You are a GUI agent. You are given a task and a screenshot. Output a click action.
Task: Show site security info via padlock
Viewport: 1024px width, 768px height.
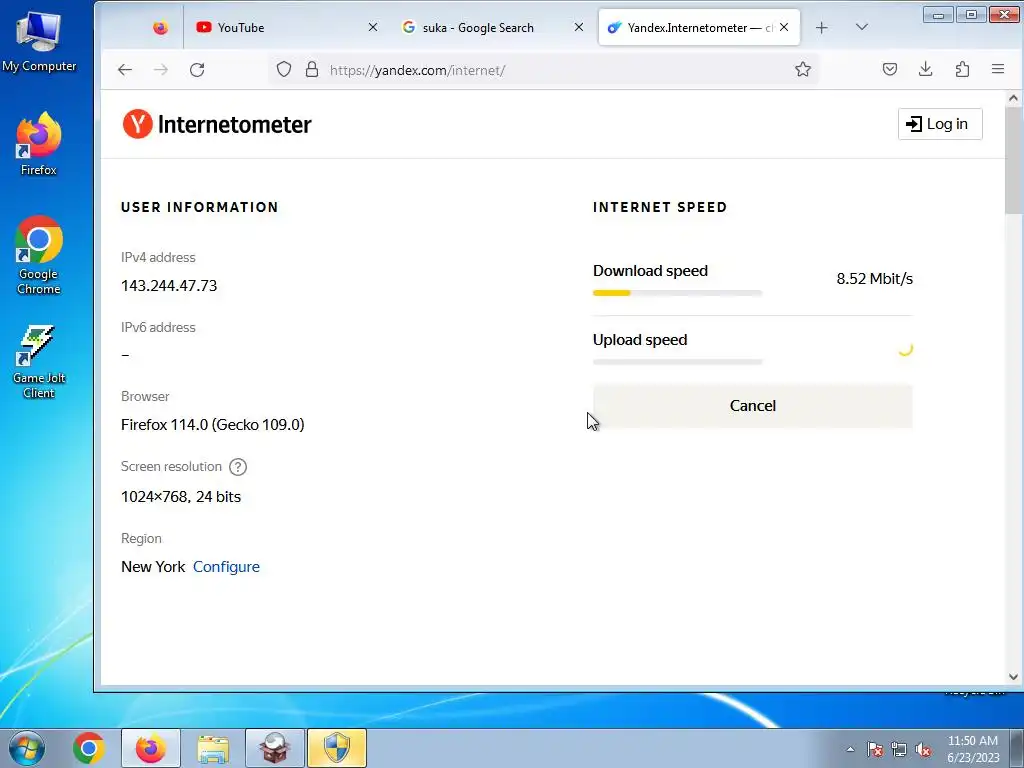[x=312, y=70]
